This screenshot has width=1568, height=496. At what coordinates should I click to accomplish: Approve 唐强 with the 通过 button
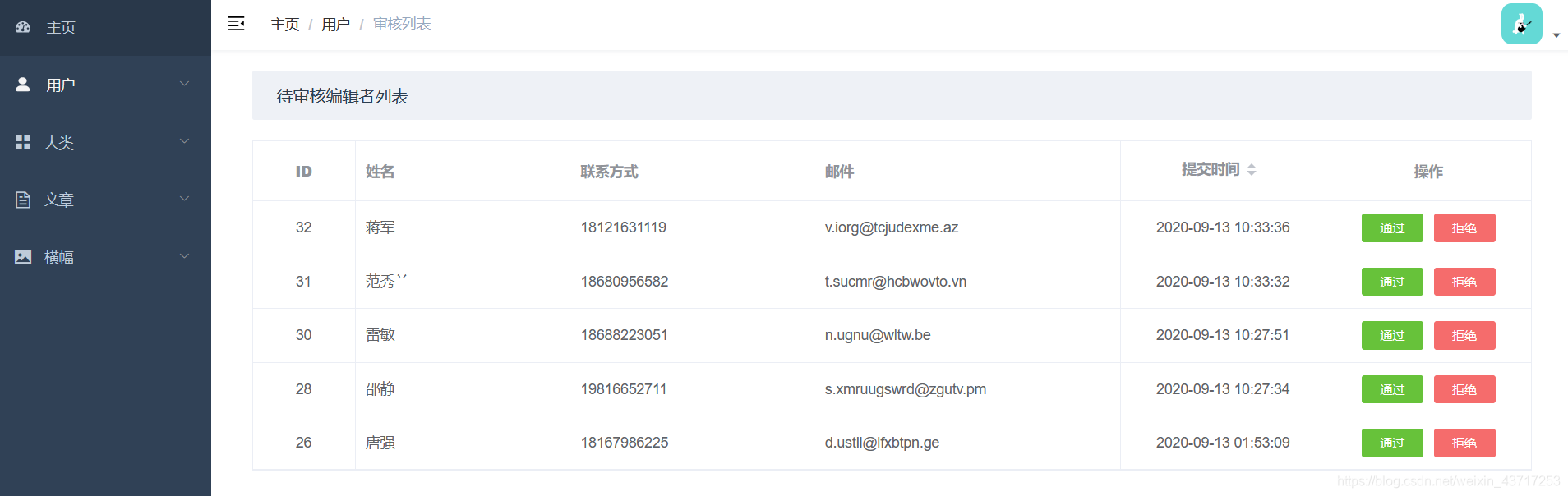click(1392, 443)
